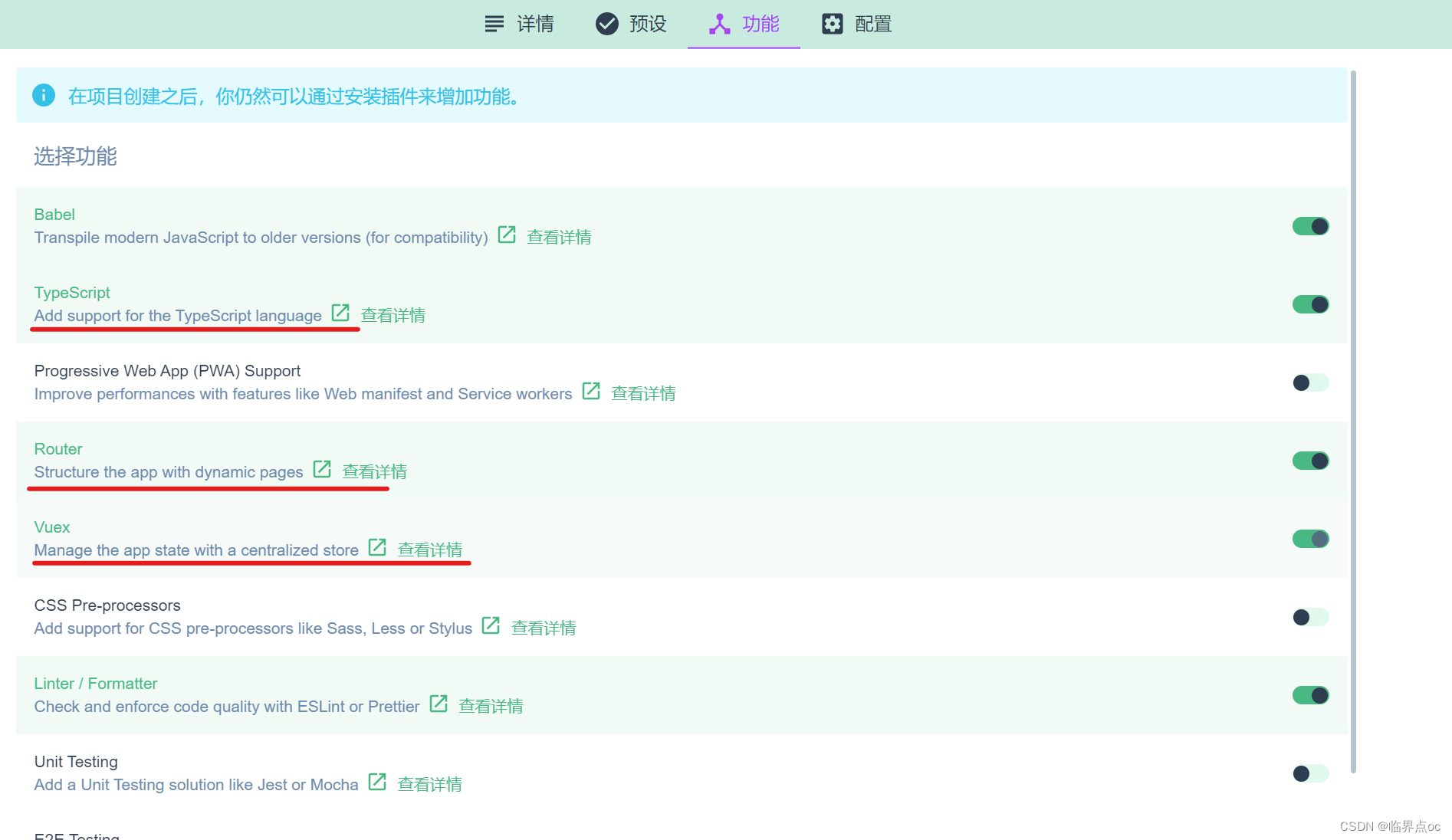This screenshot has height=840, width=1452.
Task: Click the Unit Testing title
Action: [76, 762]
